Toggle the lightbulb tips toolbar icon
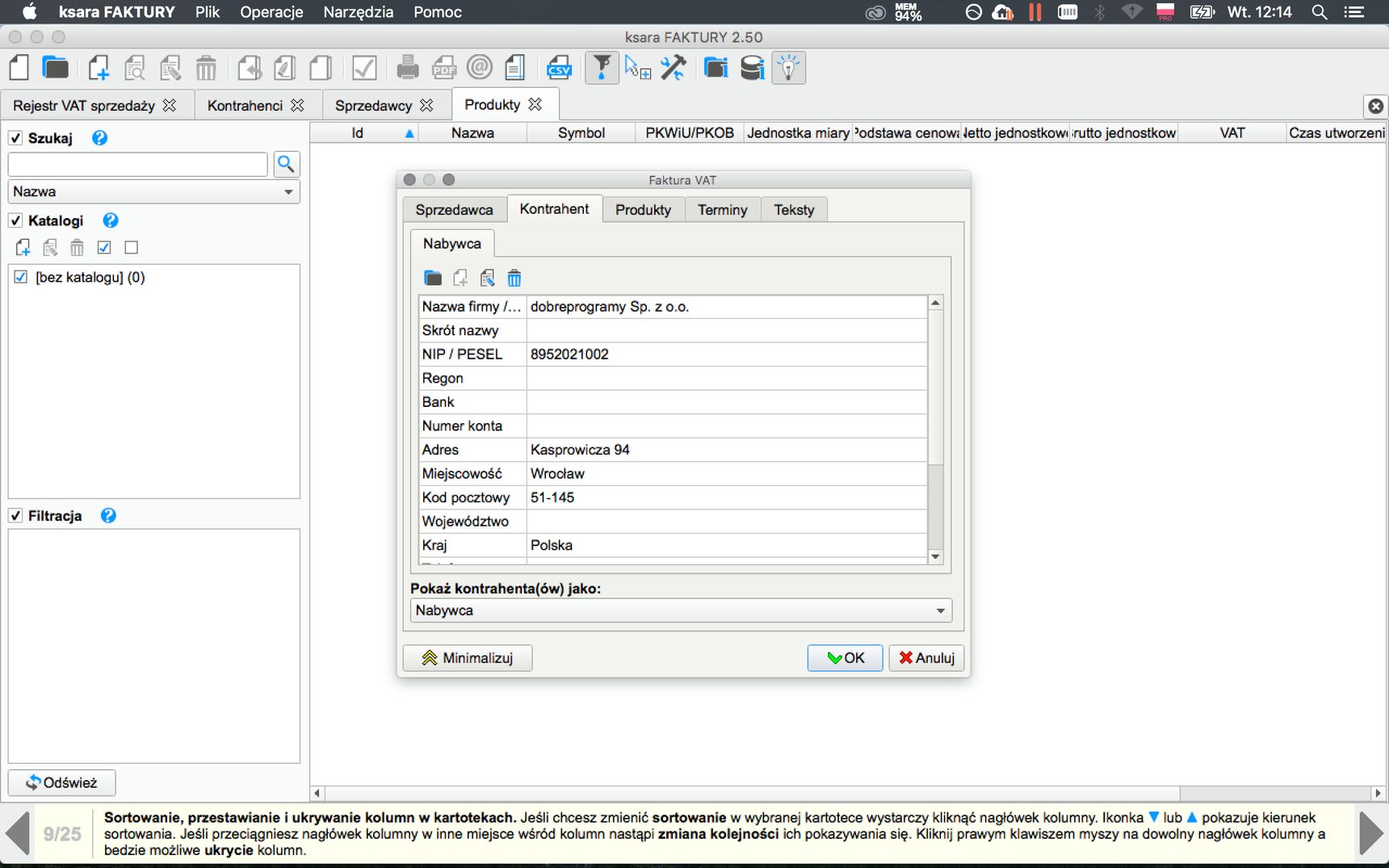 (789, 68)
